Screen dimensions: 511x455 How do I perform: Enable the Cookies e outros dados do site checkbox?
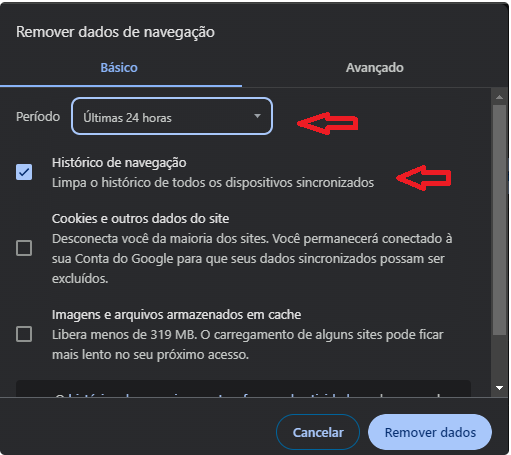pyautogui.click(x=24, y=248)
